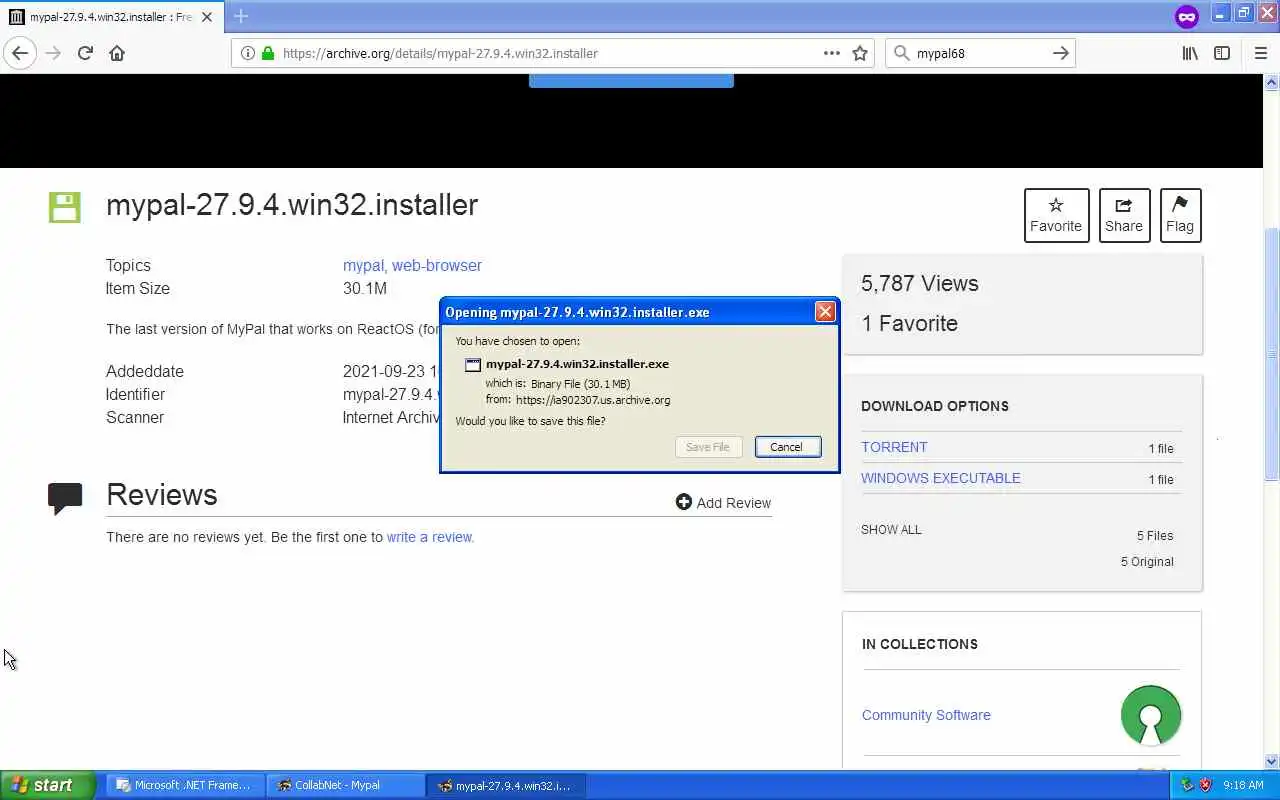
Task: Toggle the sidebar panel icon
Action: 1222,53
